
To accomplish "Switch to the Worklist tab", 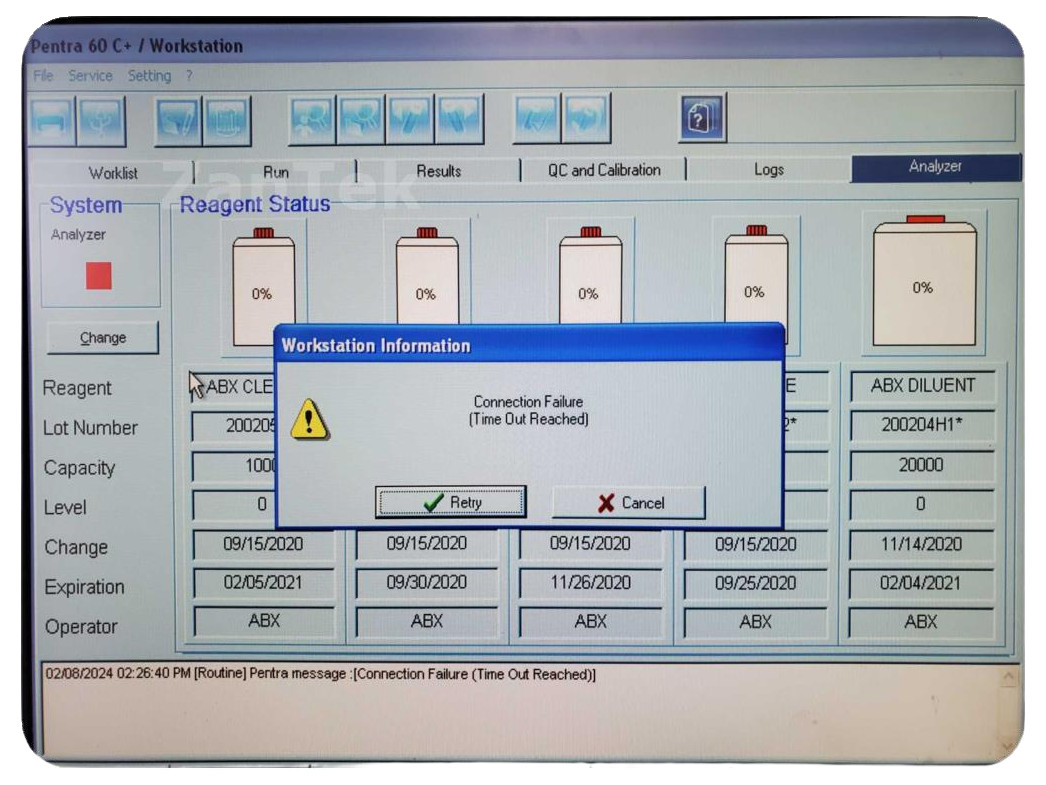I will 113,173.
